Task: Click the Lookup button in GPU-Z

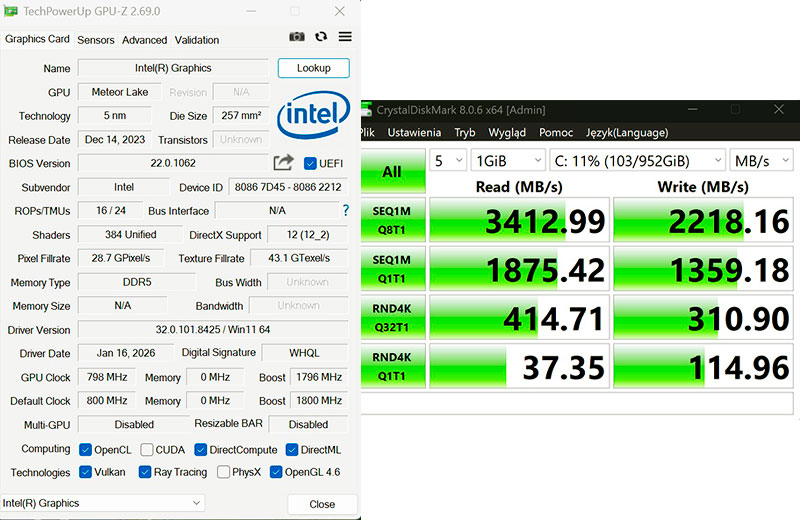Action: pyautogui.click(x=314, y=68)
